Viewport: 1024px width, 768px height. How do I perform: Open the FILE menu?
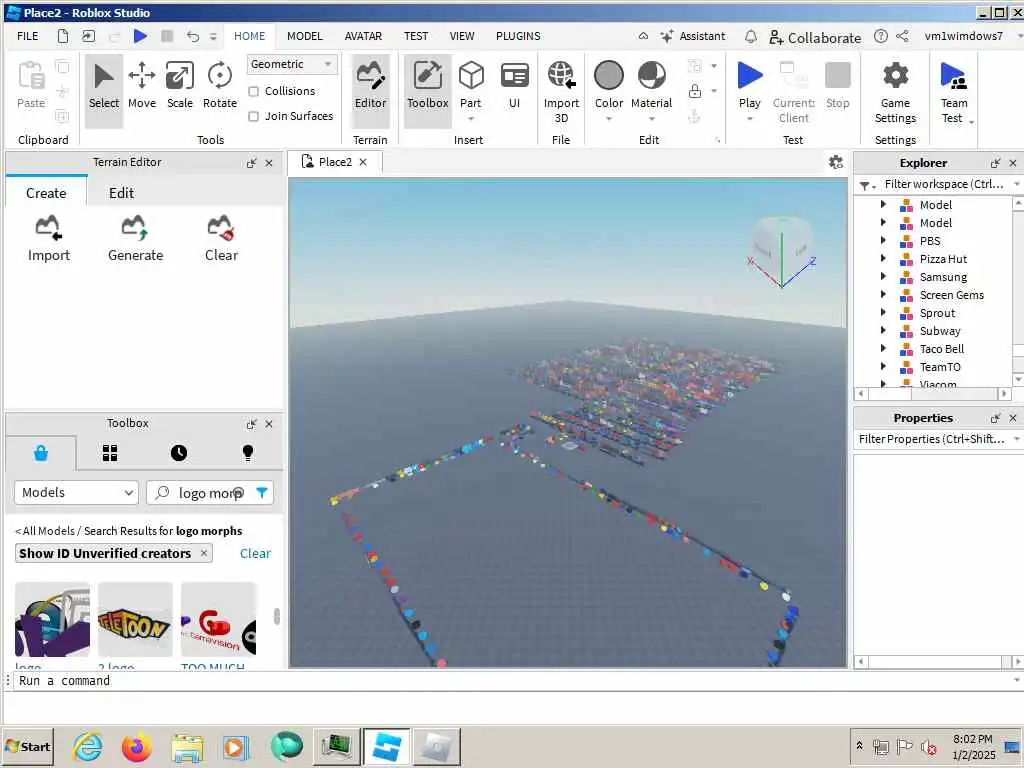point(27,36)
